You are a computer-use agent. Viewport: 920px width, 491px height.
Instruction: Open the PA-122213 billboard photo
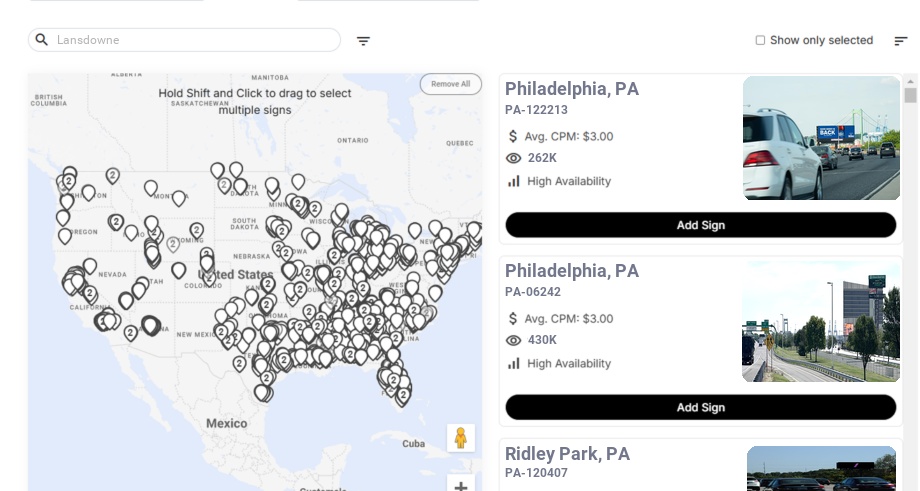pyautogui.click(x=821, y=138)
